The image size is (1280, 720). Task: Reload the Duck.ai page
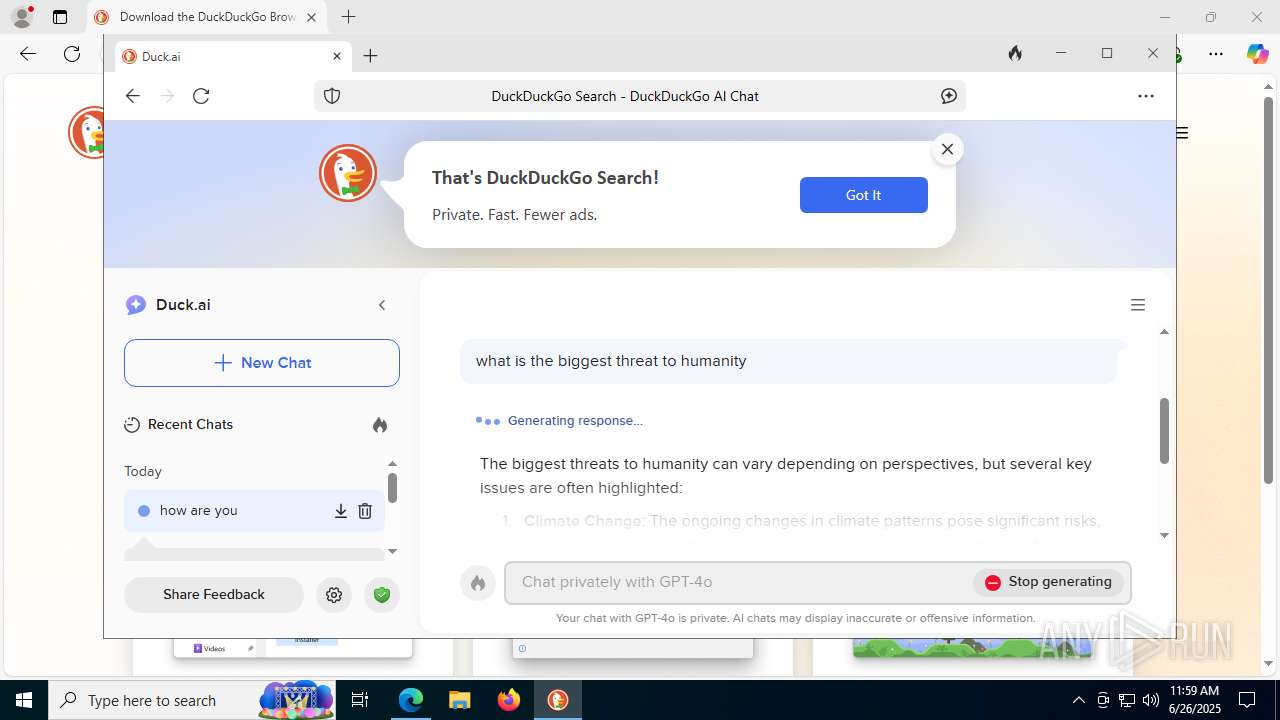pyautogui.click(x=201, y=96)
